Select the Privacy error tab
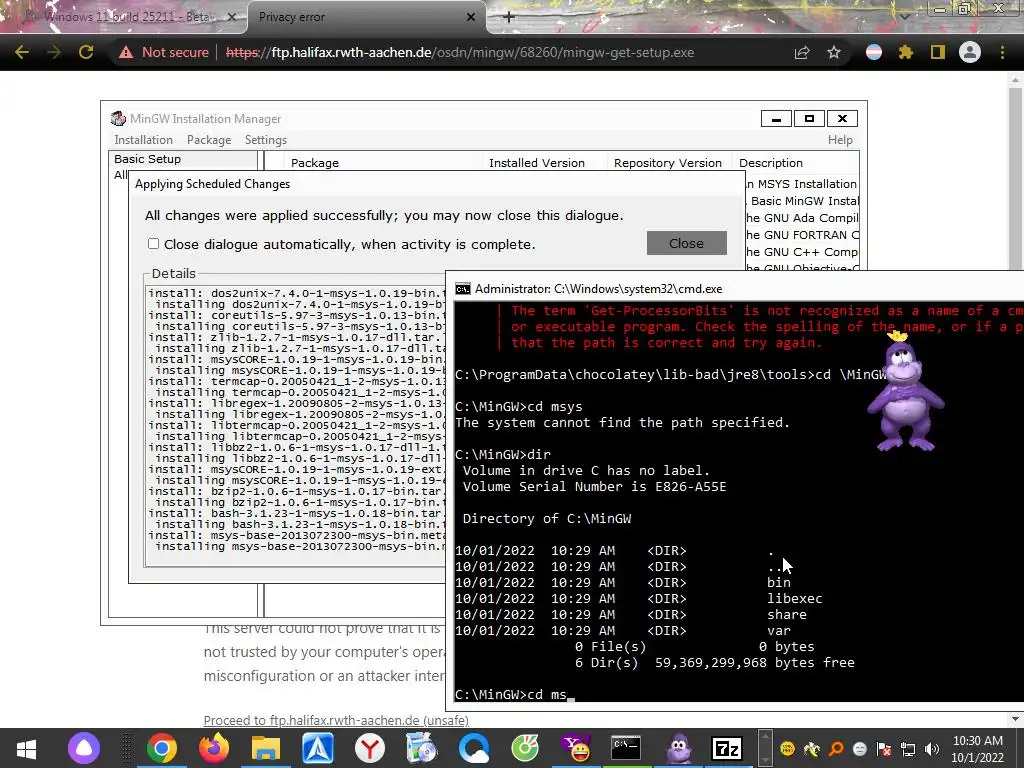 [366, 17]
